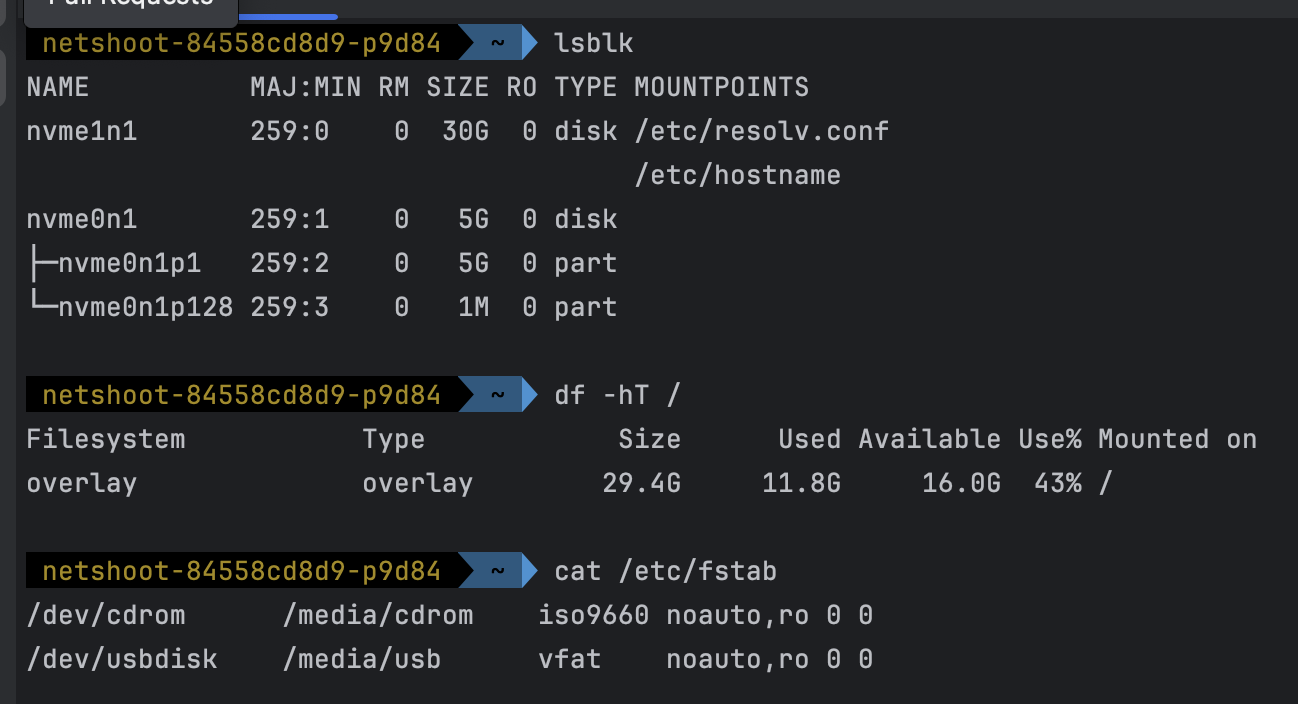Click the nvme1n1 disk name
The height and width of the screenshot is (704, 1298).
tap(81, 131)
